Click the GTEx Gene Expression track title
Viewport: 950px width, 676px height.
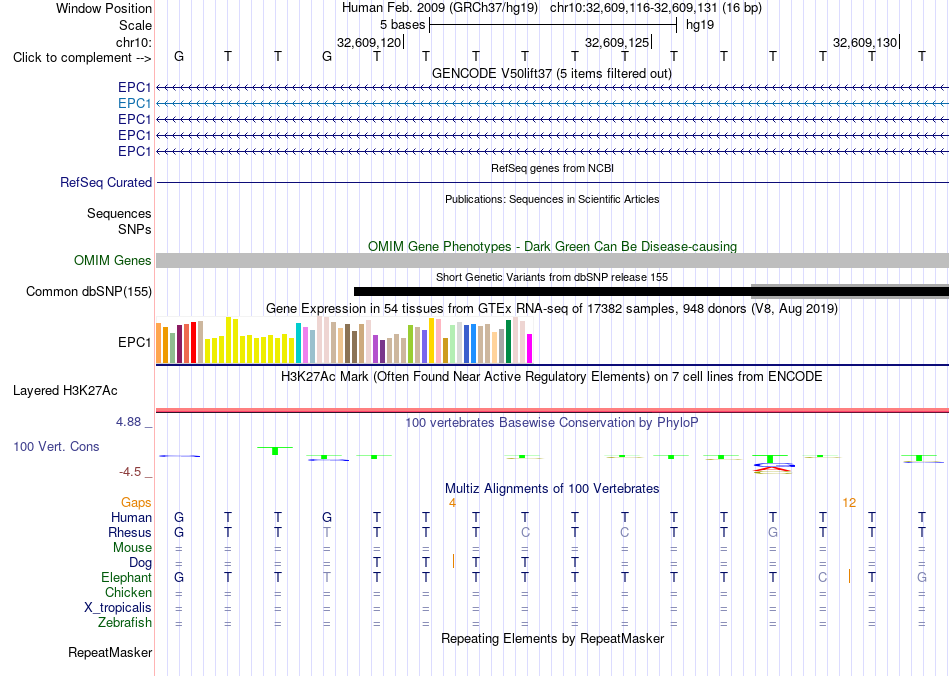pyautogui.click(x=552, y=308)
